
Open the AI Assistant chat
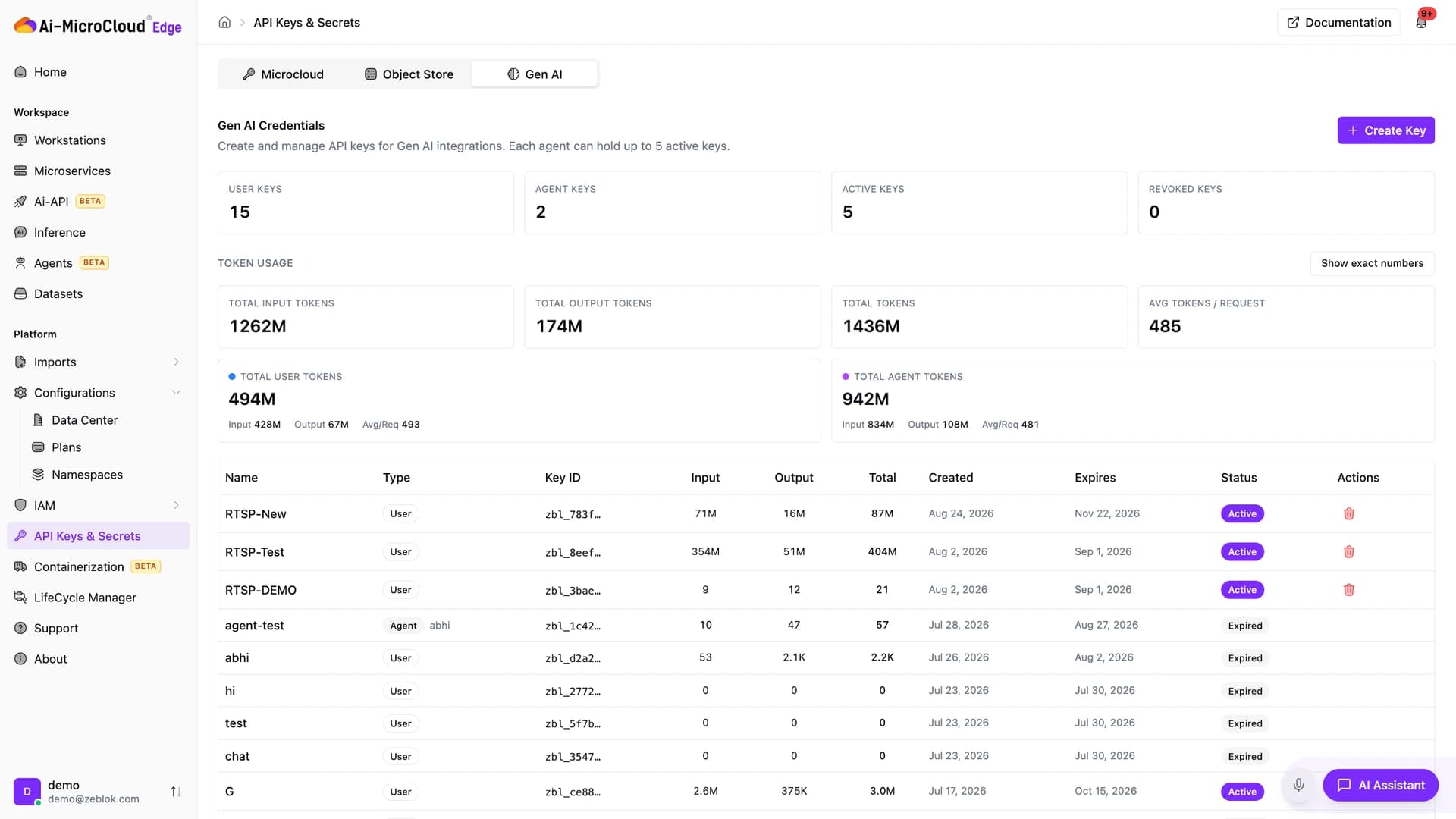point(1381,786)
